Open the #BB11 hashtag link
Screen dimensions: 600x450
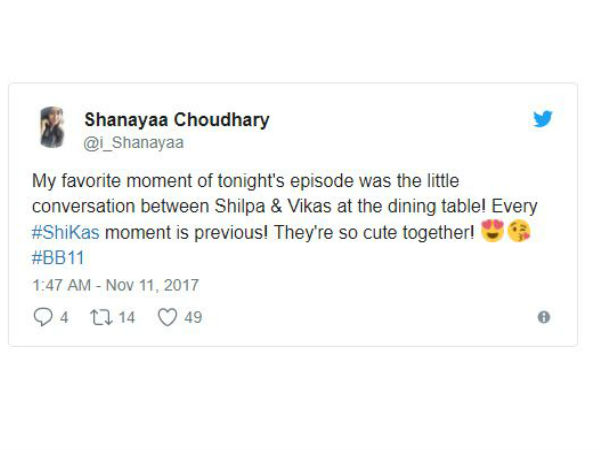click(x=58, y=258)
